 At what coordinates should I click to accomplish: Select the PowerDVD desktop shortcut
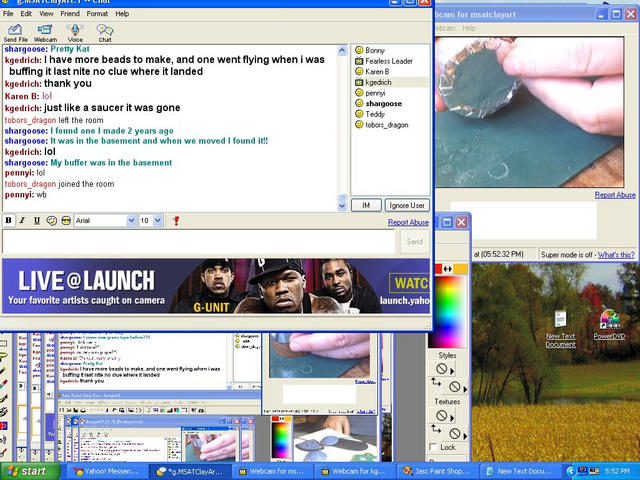click(609, 325)
